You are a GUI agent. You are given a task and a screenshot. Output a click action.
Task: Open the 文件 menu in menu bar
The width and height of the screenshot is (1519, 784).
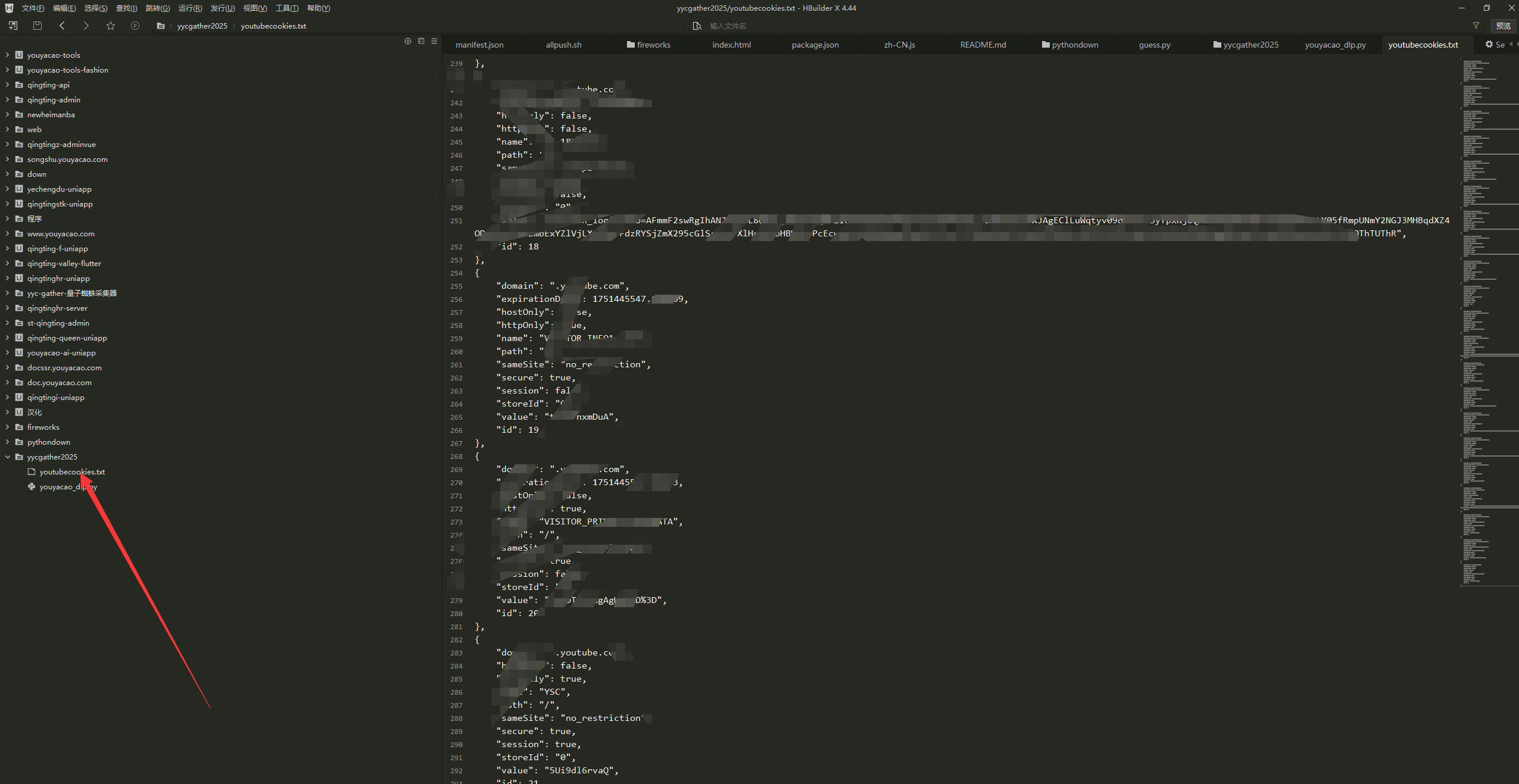30,7
